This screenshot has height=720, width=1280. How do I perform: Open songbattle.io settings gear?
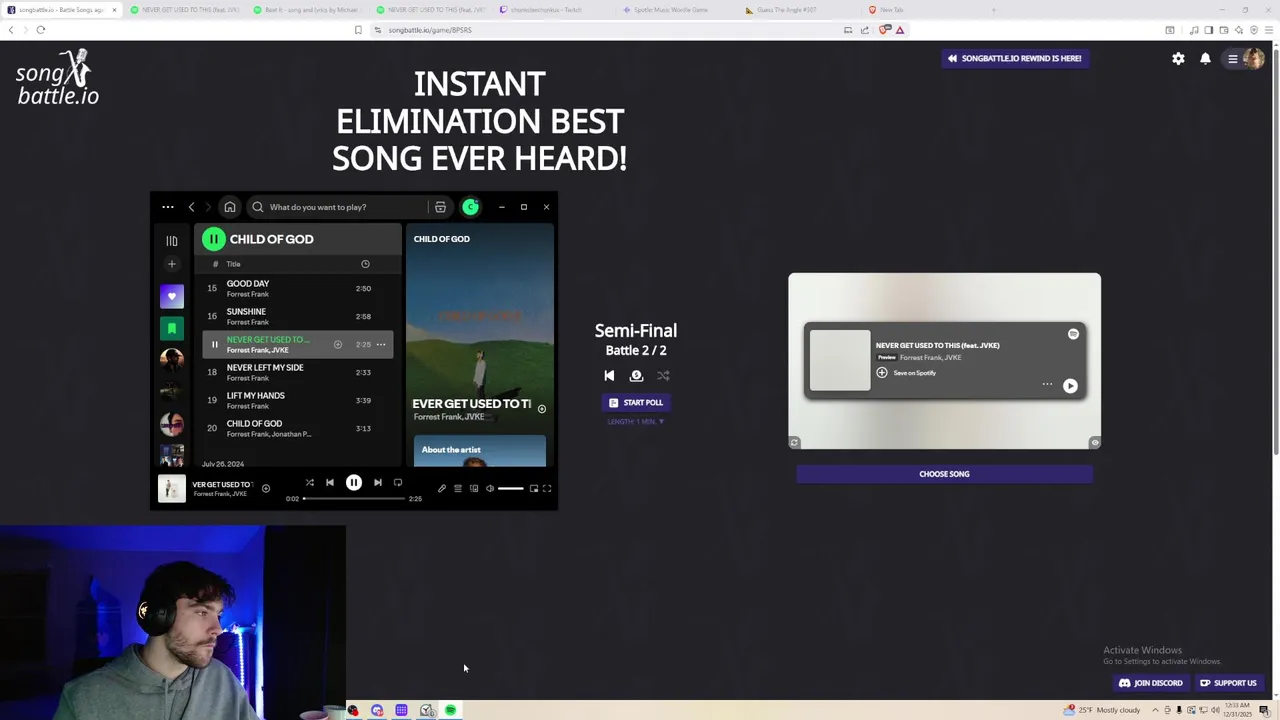pyautogui.click(x=1178, y=59)
